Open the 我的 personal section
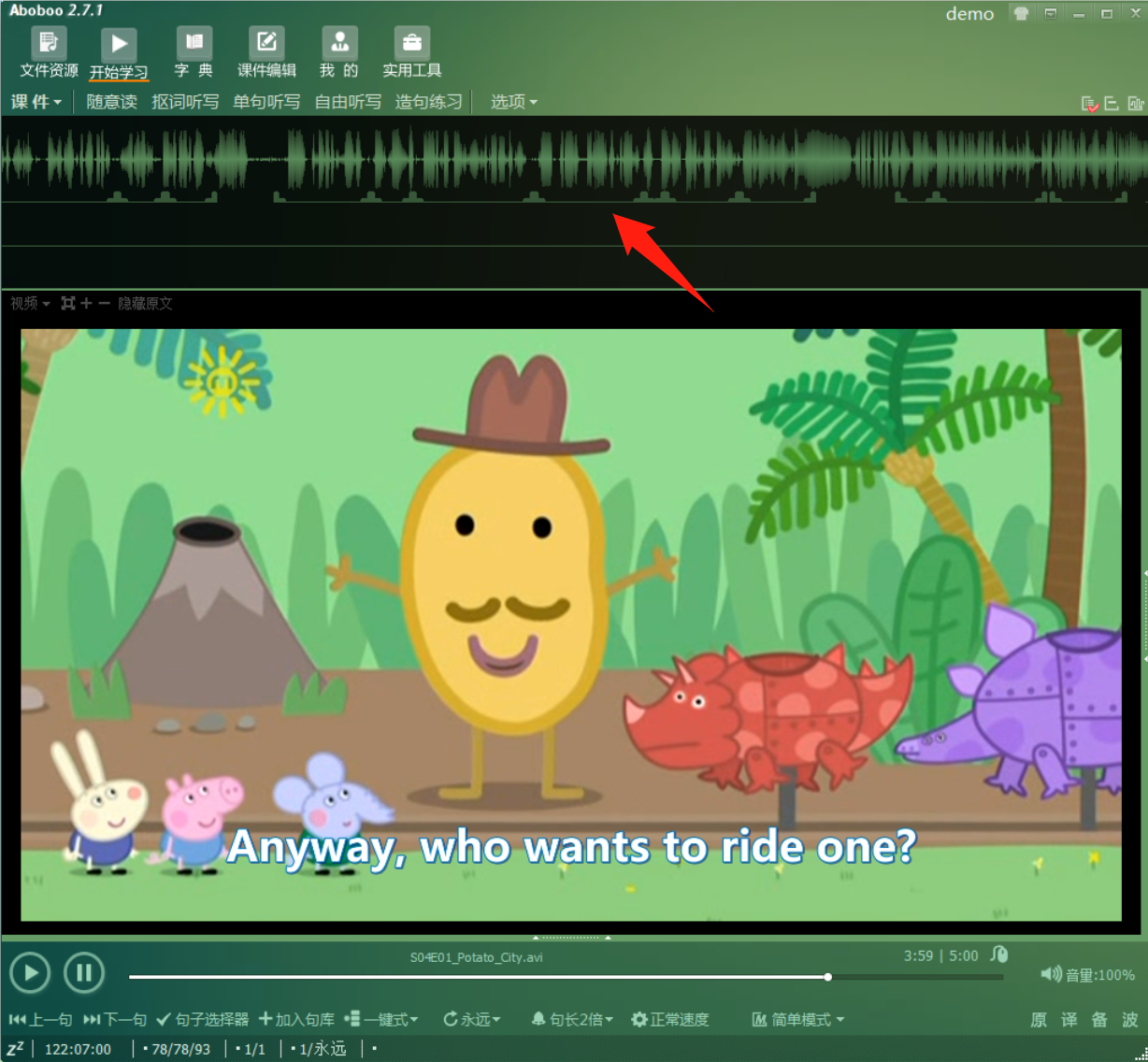Screen dimensions: 1148x1062 pyautogui.click(x=339, y=53)
